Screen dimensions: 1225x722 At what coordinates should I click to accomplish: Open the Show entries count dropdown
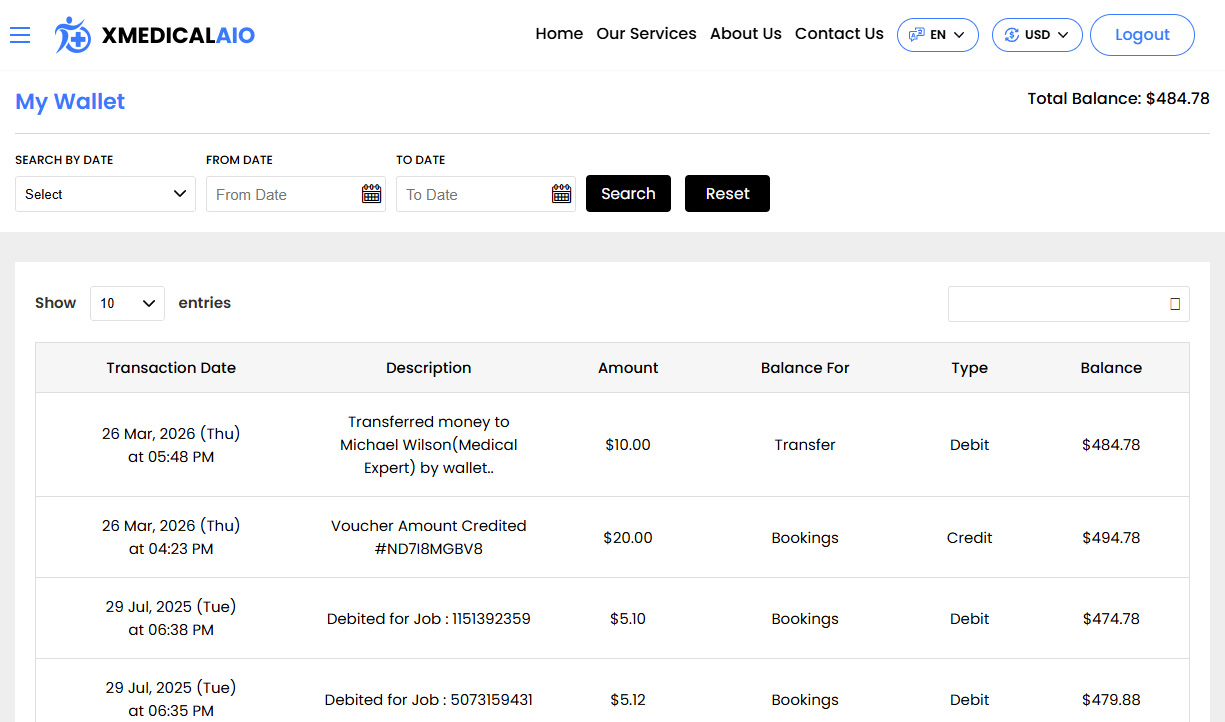(127, 303)
